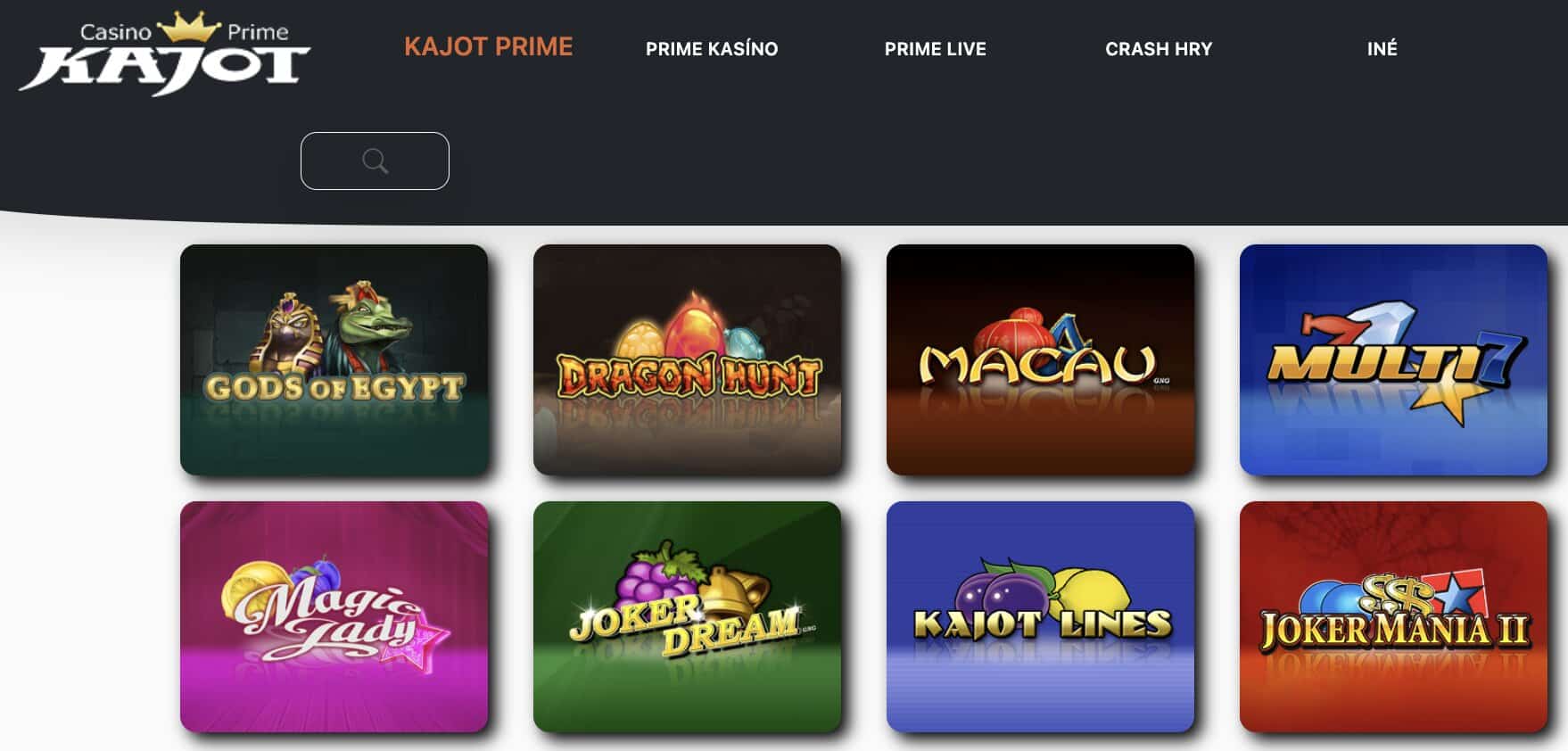Select the KAJOT PRIME tab

click(489, 46)
